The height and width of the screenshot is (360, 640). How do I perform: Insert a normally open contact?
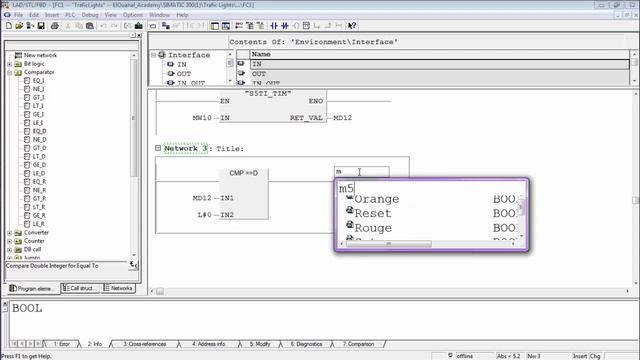point(274,26)
